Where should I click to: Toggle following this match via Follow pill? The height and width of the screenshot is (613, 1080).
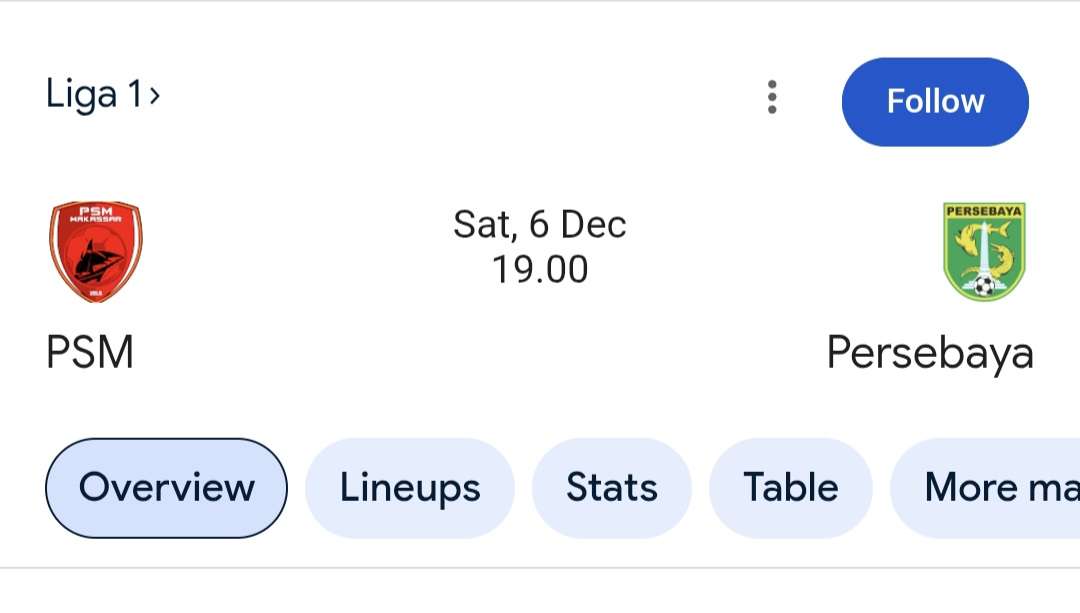coord(934,101)
